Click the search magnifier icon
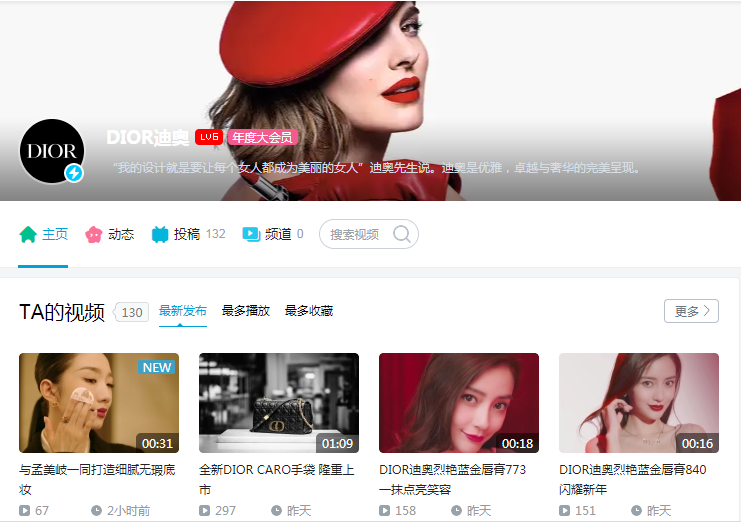 [x=402, y=234]
